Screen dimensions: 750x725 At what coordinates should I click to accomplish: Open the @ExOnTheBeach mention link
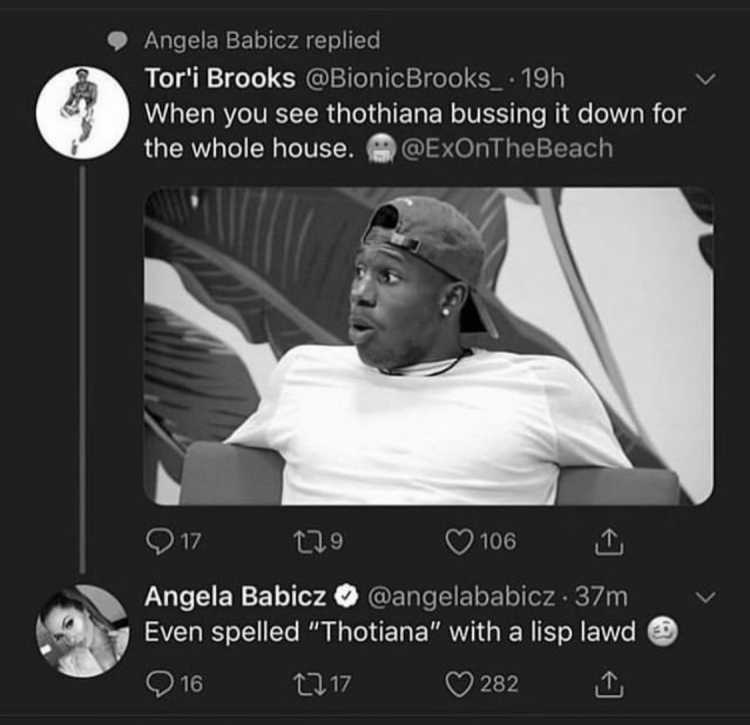click(507, 148)
